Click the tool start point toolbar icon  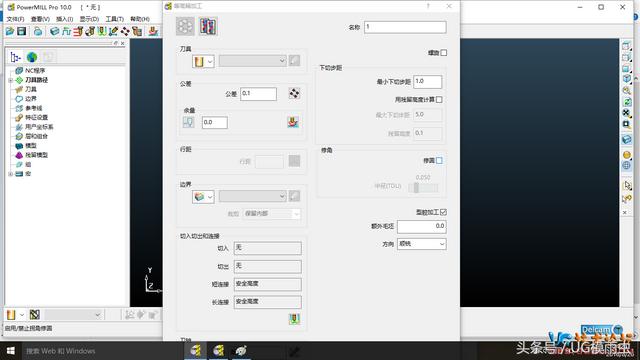pos(90,31)
